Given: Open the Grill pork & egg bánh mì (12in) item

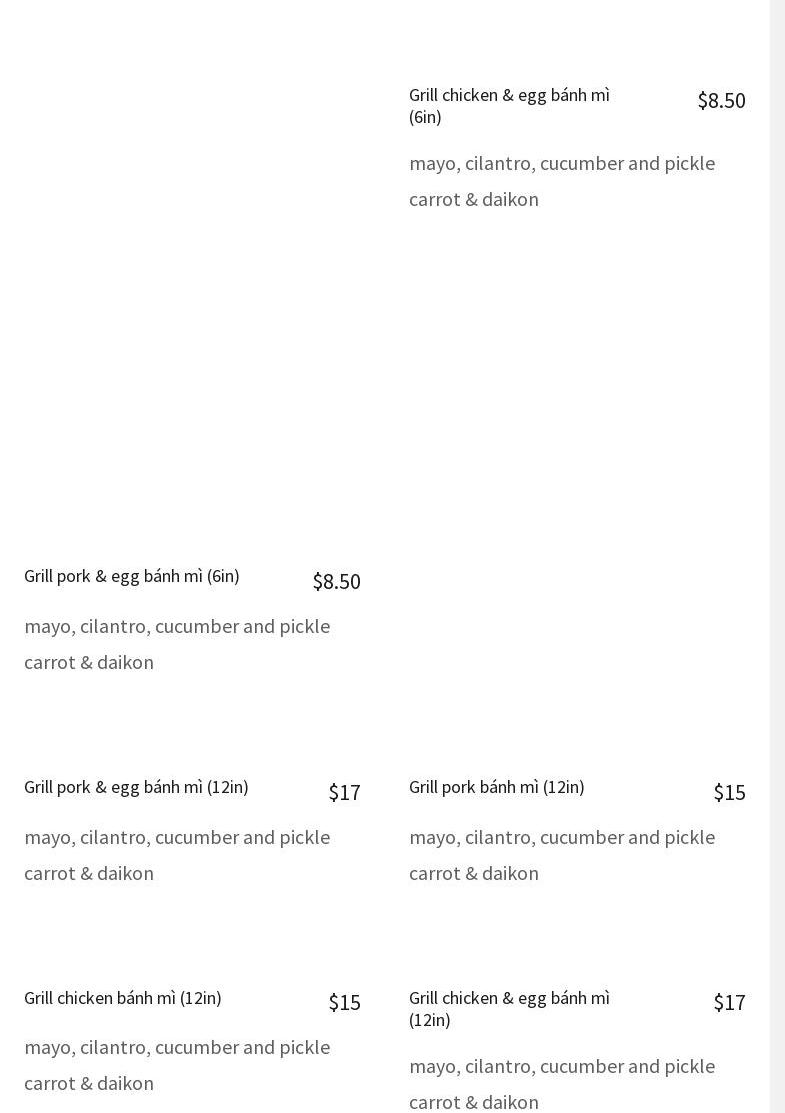Looking at the screenshot, I should click(136, 787).
